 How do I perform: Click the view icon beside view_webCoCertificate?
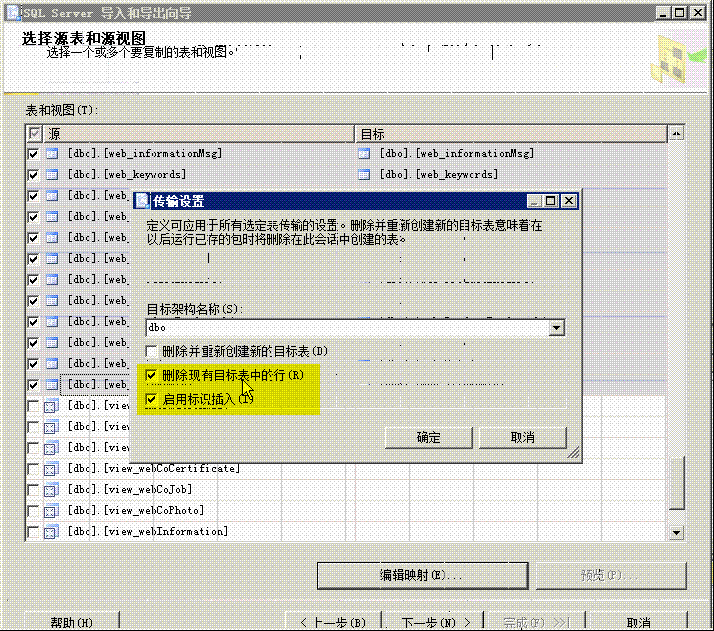point(52,469)
